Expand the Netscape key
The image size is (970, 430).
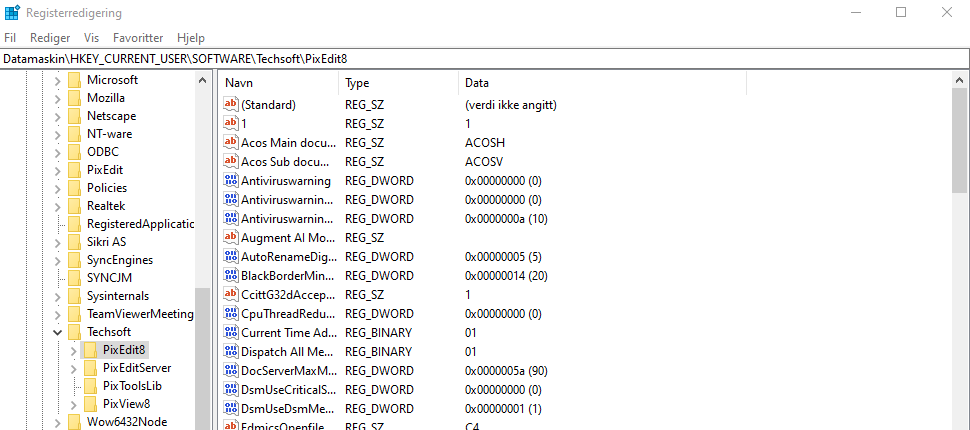click(x=57, y=116)
